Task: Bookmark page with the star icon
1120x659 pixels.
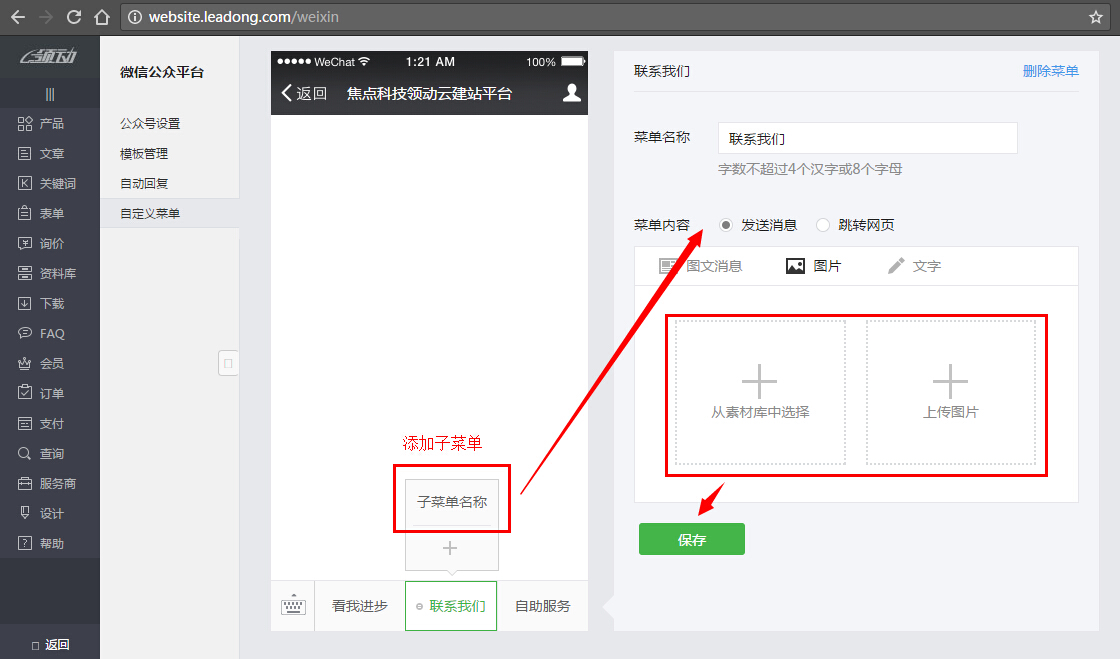Action: pyautogui.click(x=1096, y=17)
